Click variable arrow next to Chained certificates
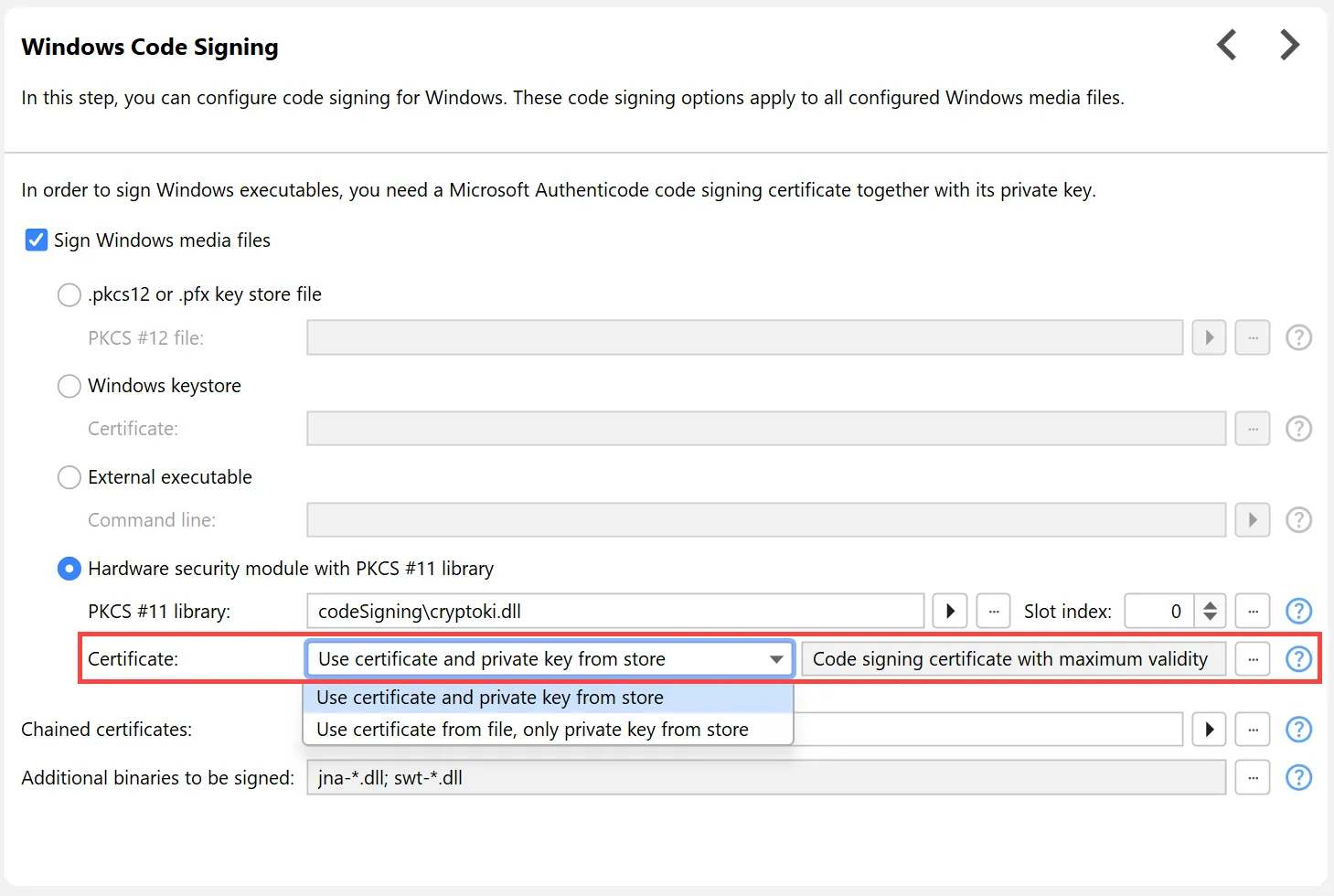Screen dimensions: 1334x896 (1209, 730)
